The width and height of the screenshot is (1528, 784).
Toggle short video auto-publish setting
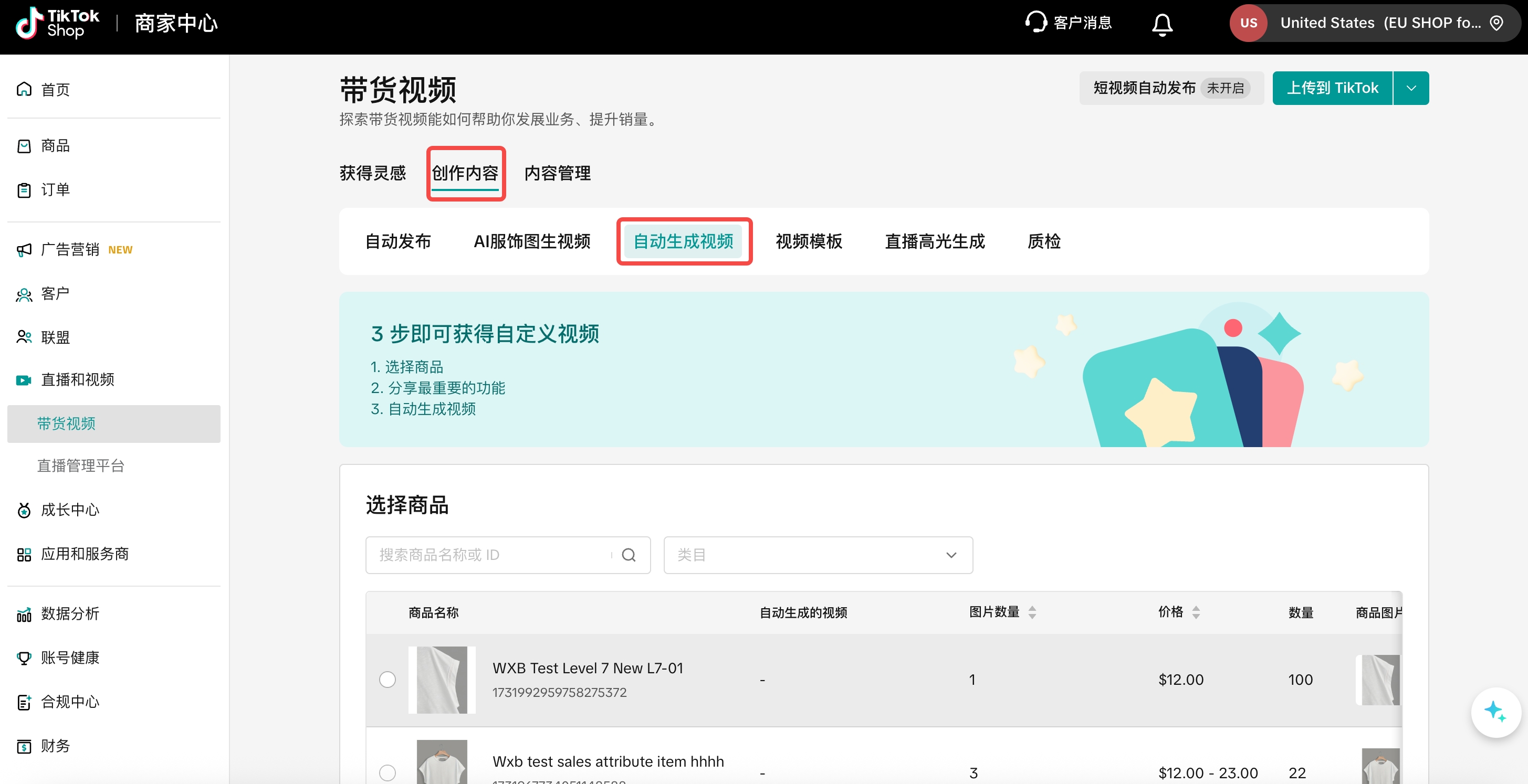1171,88
